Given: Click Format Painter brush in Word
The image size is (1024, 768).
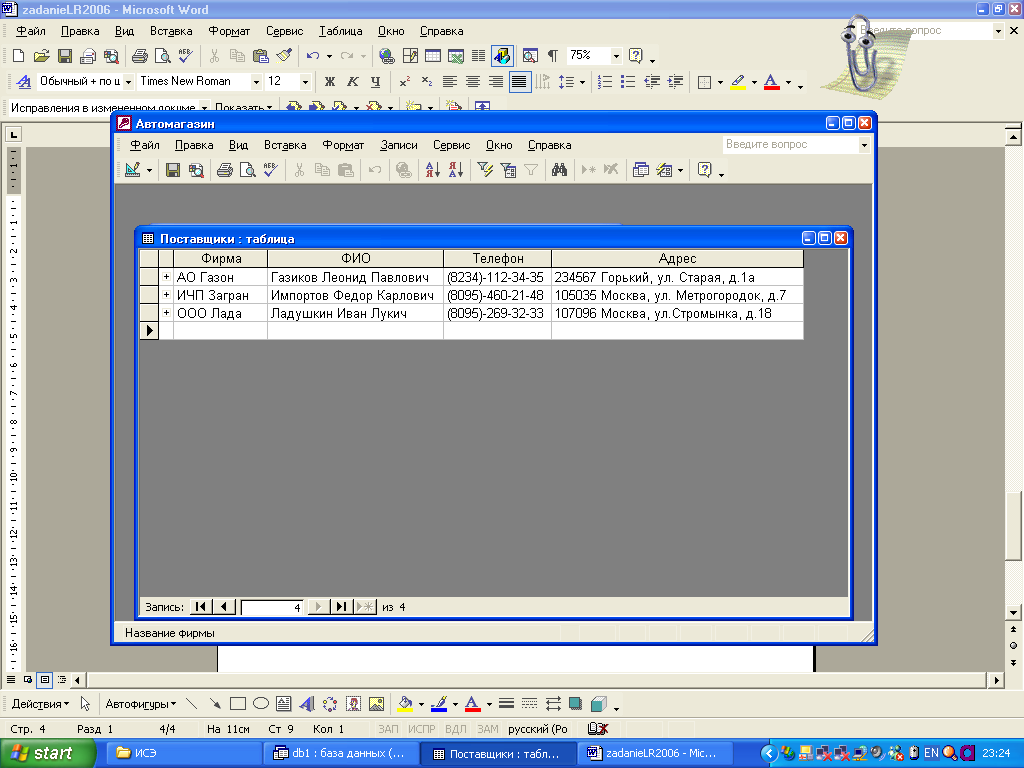Looking at the screenshot, I should (x=284, y=56).
